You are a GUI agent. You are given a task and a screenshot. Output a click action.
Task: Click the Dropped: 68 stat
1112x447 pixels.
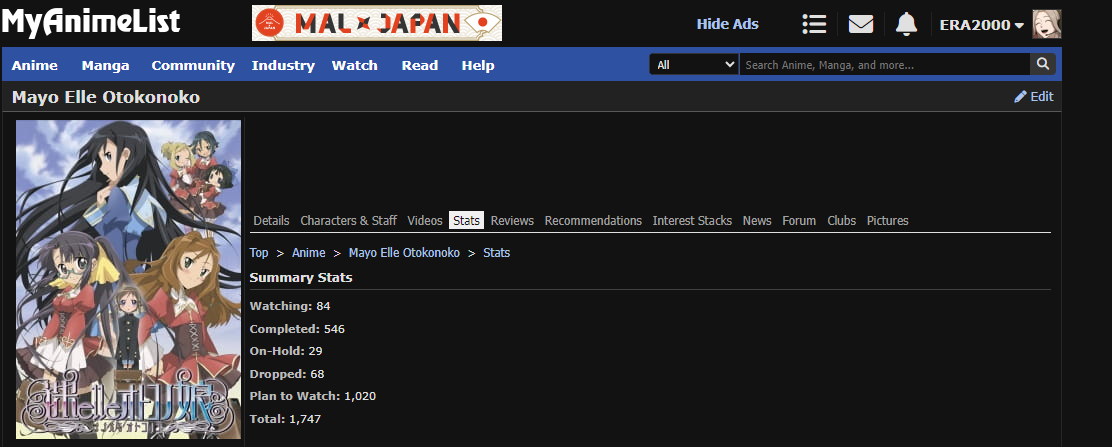click(x=287, y=374)
